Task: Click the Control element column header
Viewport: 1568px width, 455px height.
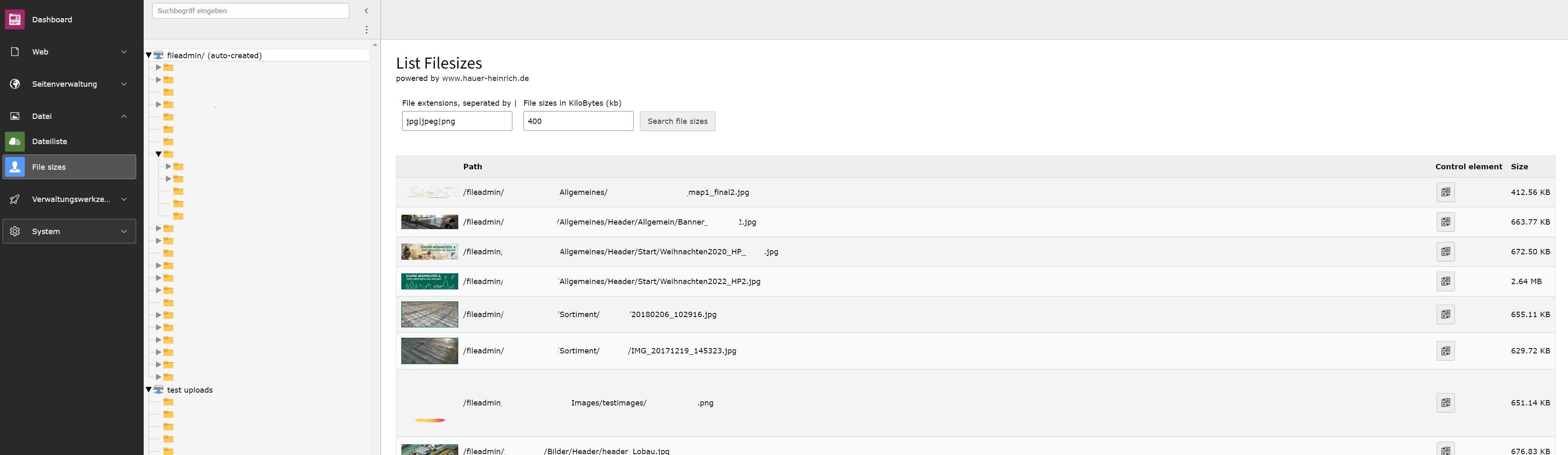Action: click(1468, 167)
